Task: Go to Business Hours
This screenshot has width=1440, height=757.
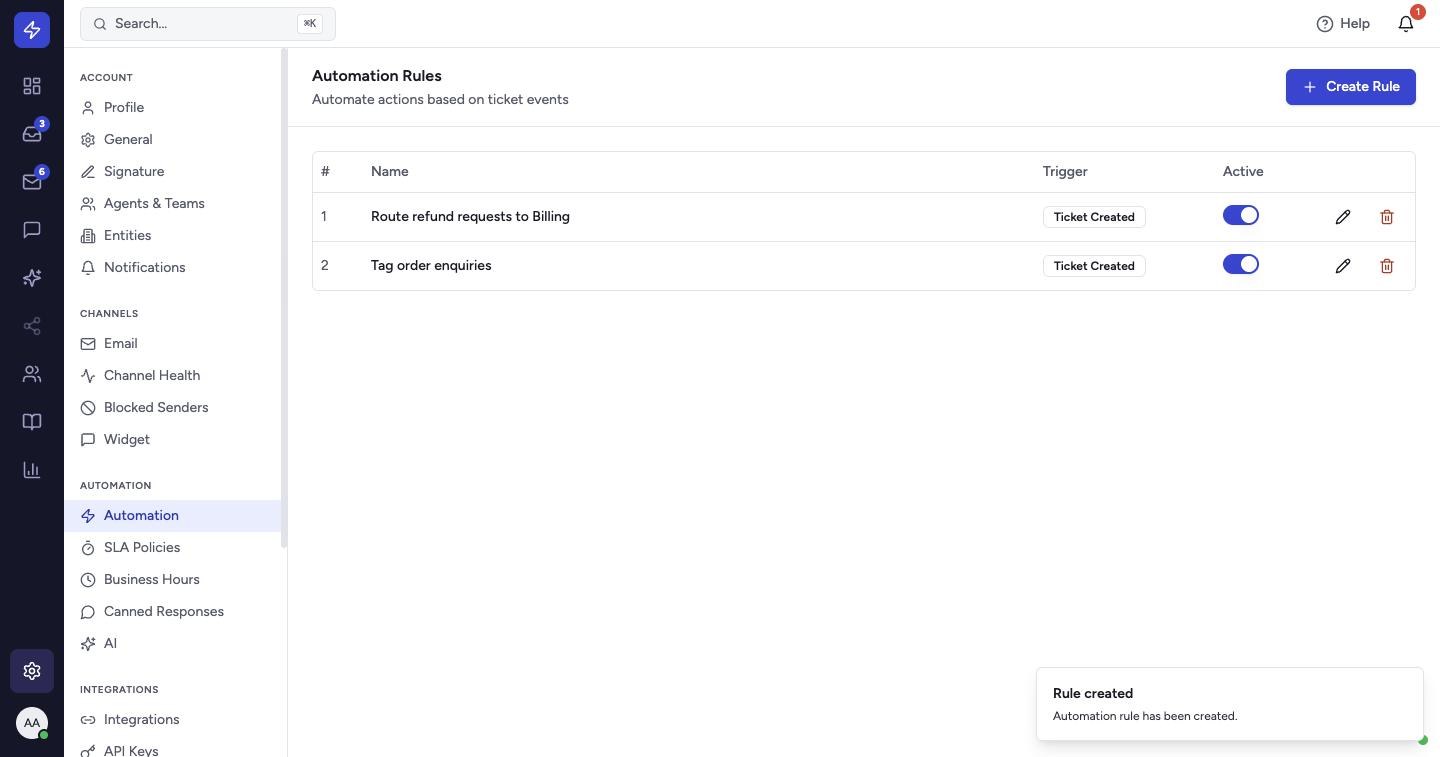Action: [173, 580]
